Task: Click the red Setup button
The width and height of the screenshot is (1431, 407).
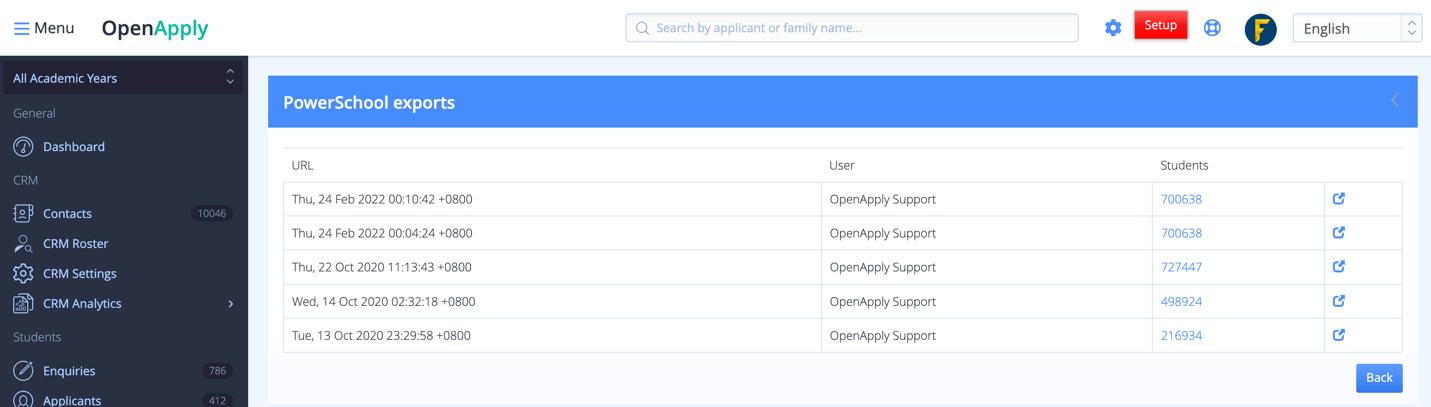Action: pyautogui.click(x=1160, y=26)
